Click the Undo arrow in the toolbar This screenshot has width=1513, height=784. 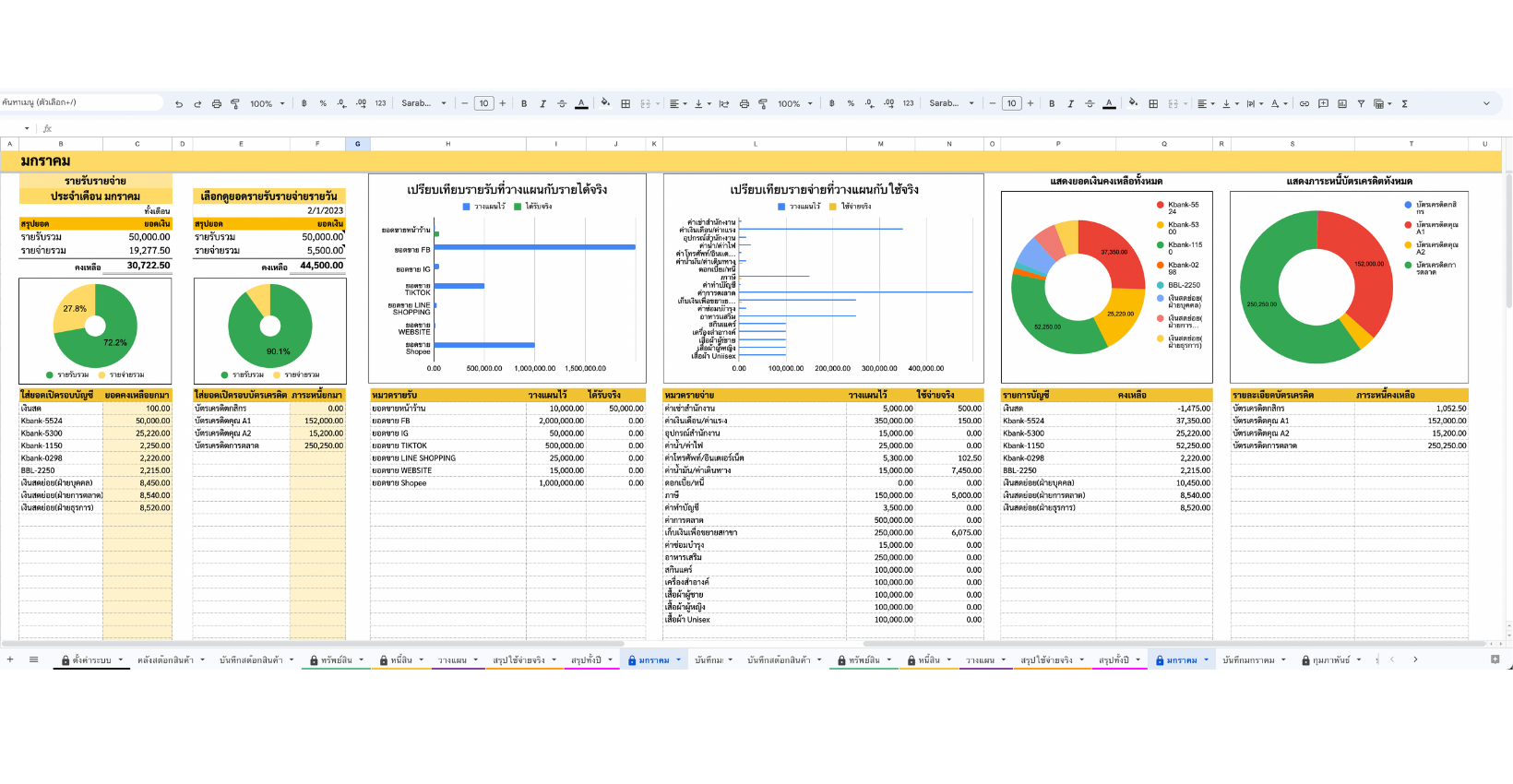click(x=179, y=104)
